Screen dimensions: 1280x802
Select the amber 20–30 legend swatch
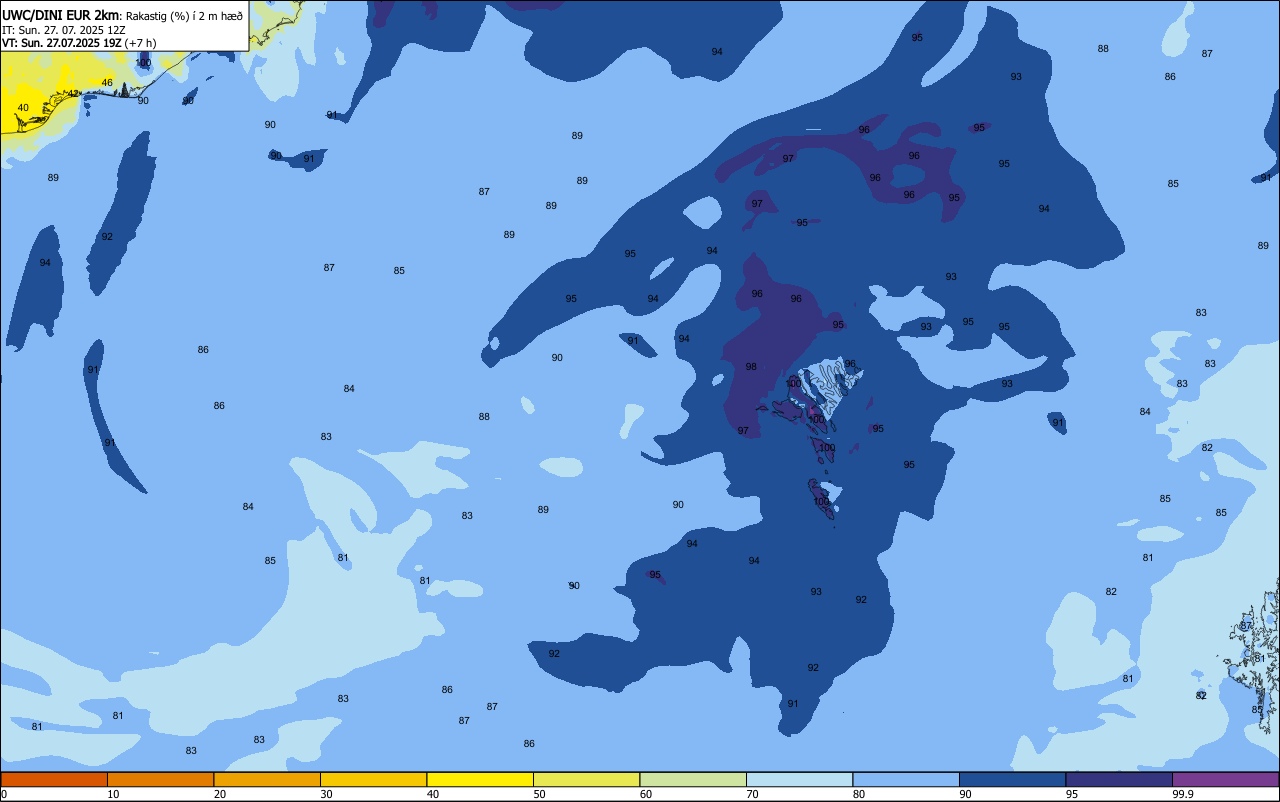[x=267, y=779]
